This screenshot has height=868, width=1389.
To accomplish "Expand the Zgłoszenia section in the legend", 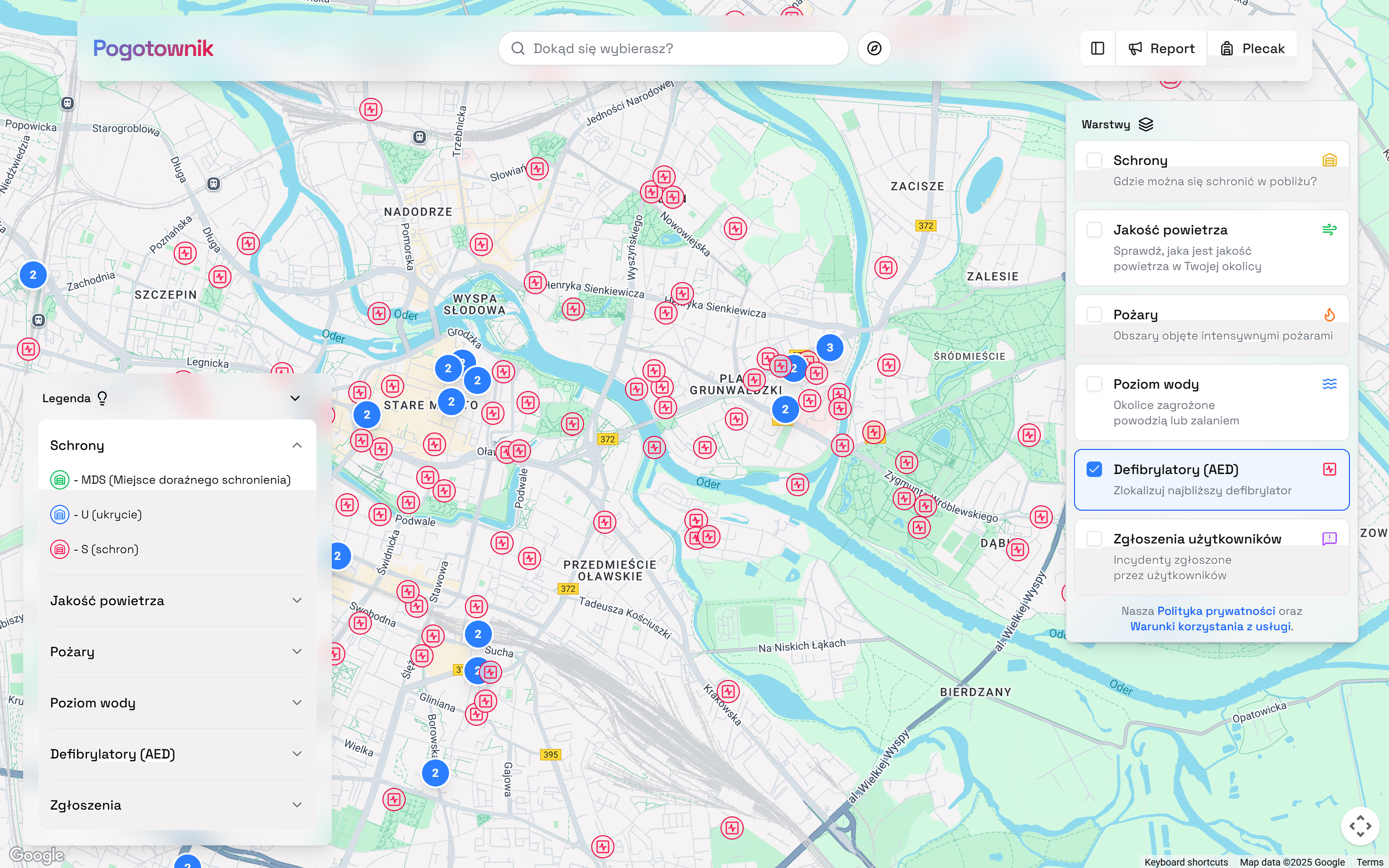I will pos(297,804).
